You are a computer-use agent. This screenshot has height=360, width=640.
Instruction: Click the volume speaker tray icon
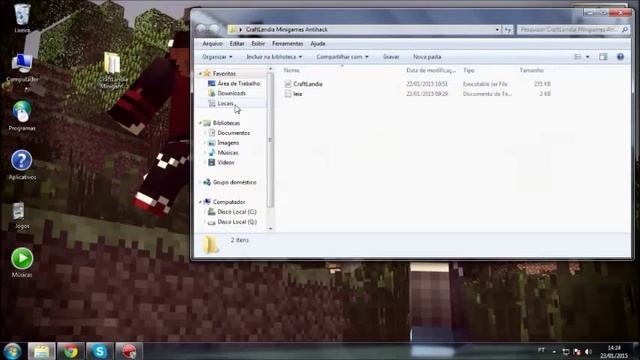[x=588, y=351]
